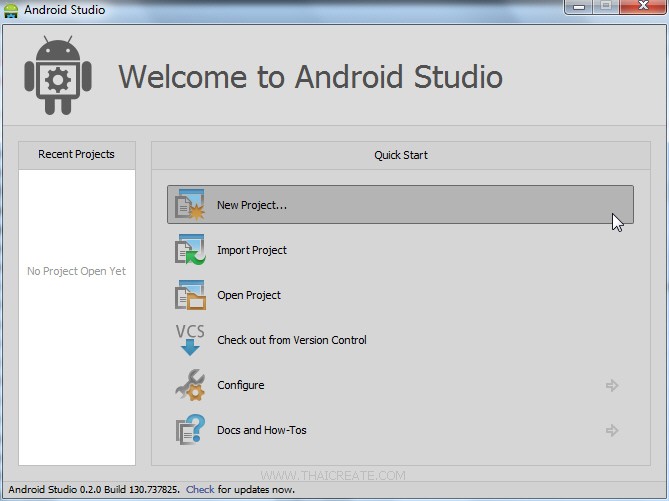Click the Open Project folder icon
The width and height of the screenshot is (669, 501).
click(x=190, y=295)
